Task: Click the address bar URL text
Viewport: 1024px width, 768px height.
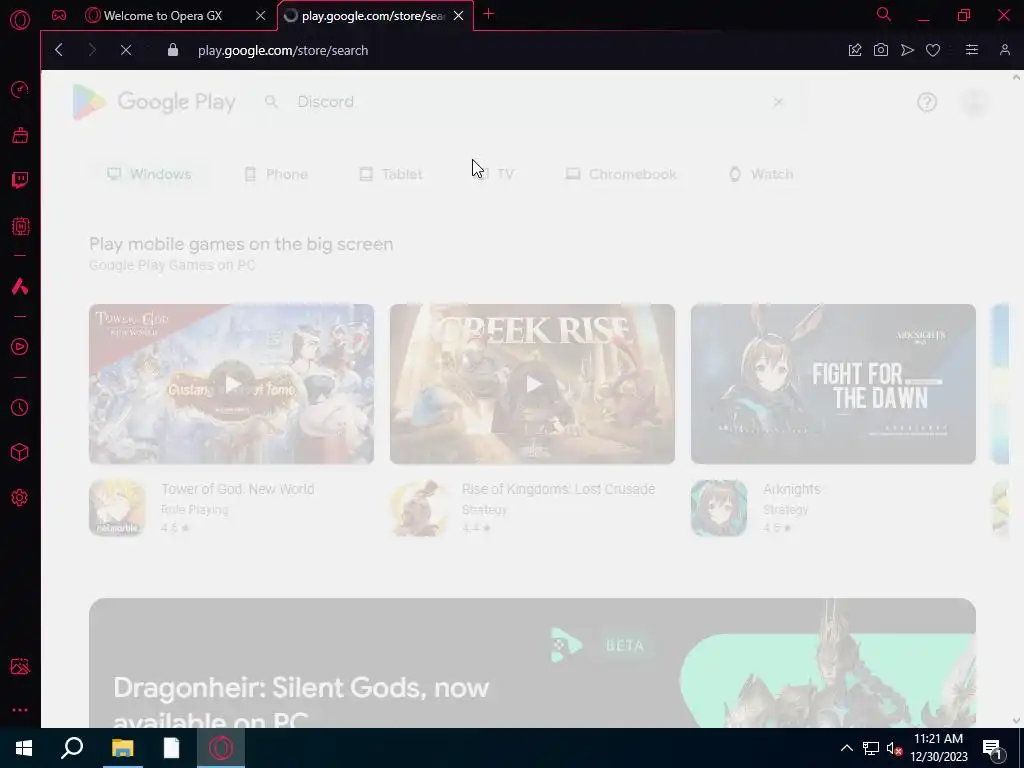Action: [283, 50]
